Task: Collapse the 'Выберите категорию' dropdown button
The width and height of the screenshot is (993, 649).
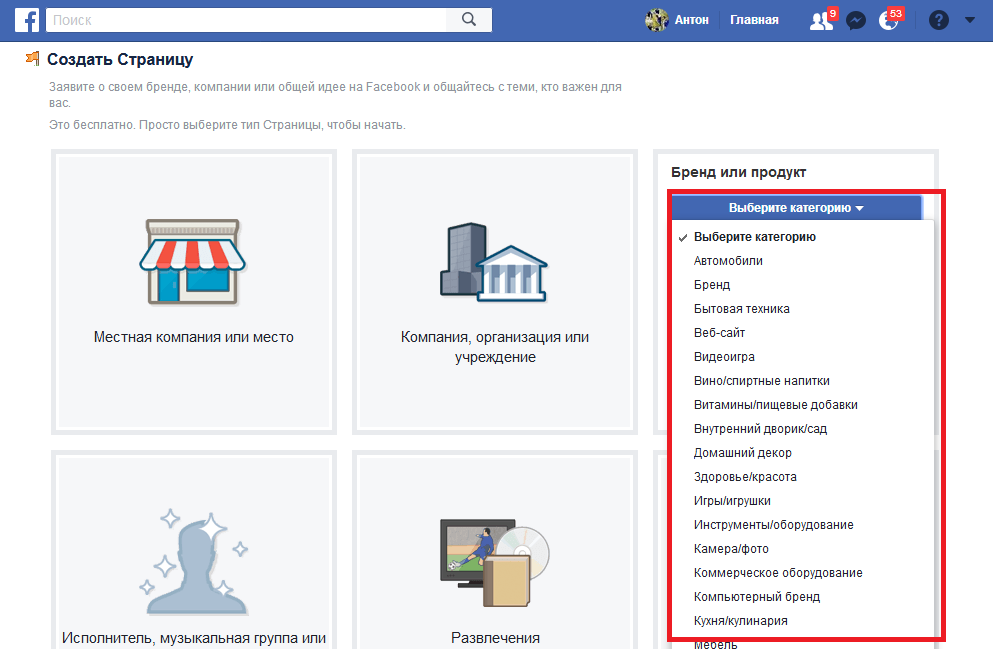Action: point(796,208)
